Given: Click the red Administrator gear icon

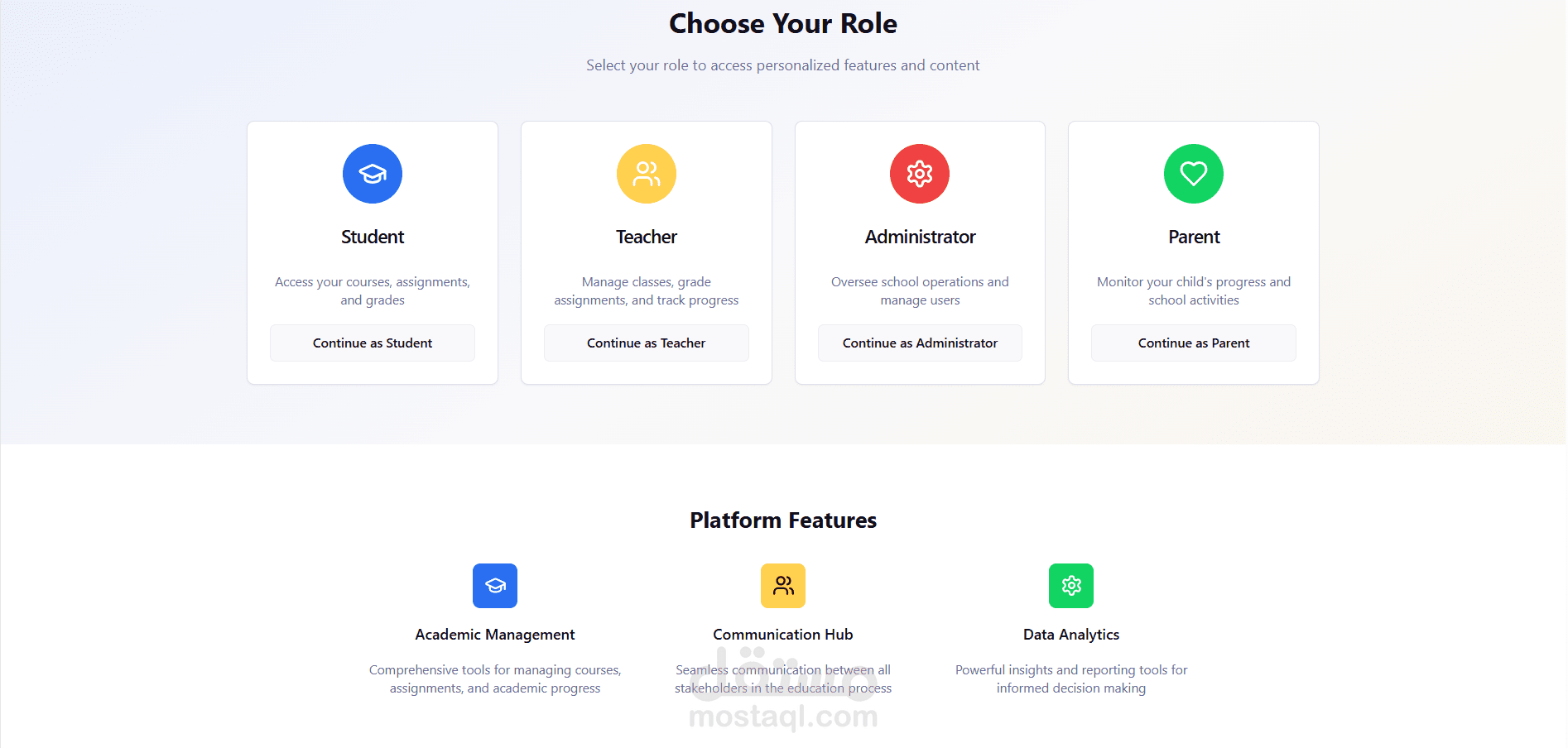Looking at the screenshot, I should pyautogui.click(x=920, y=174).
